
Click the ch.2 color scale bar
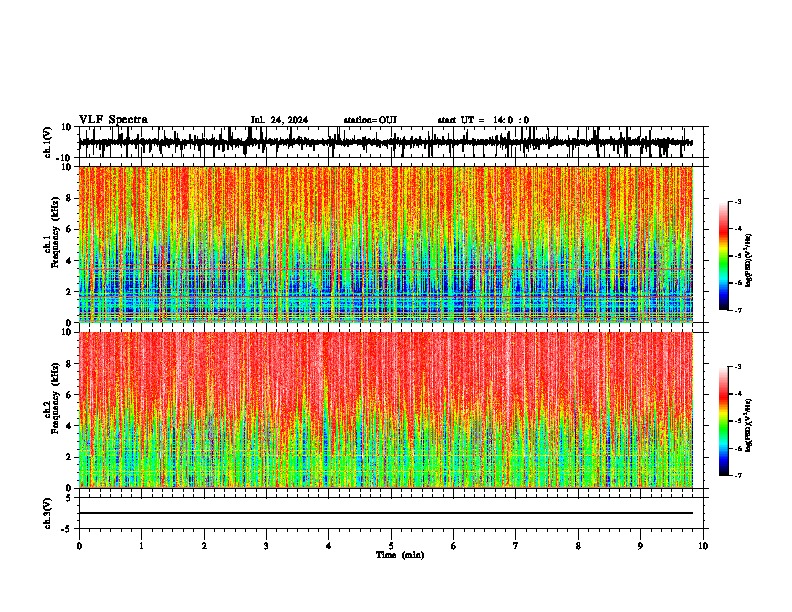[724, 421]
